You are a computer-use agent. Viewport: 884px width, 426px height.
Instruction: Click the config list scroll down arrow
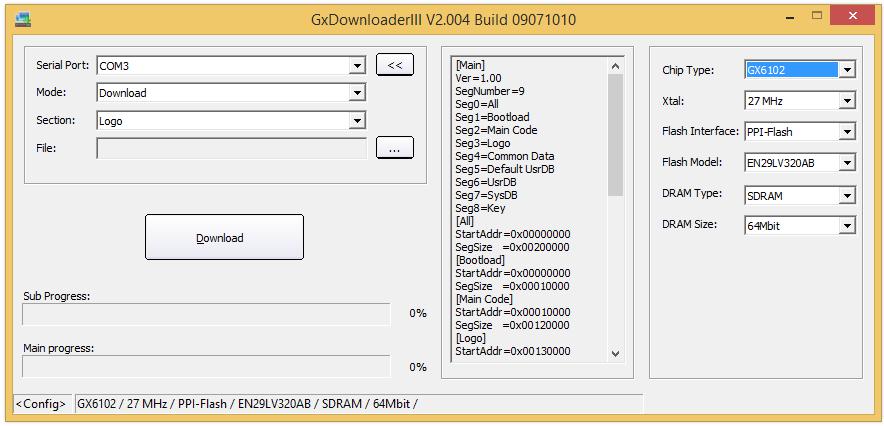click(615, 353)
